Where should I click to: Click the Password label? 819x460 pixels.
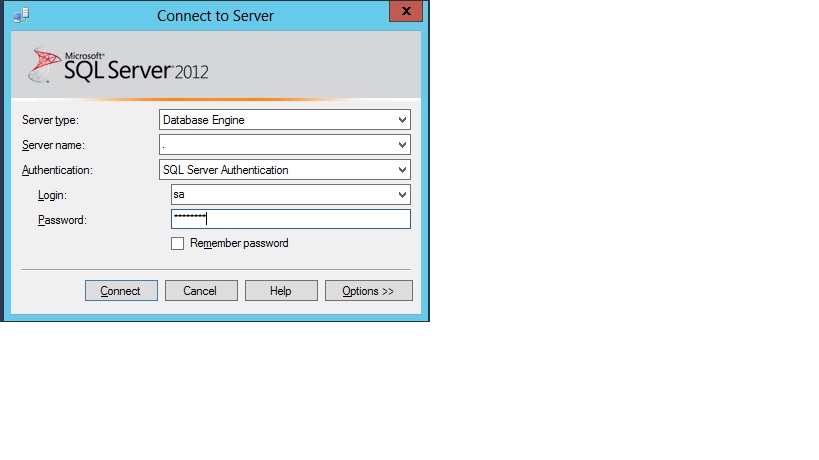[x=62, y=220]
